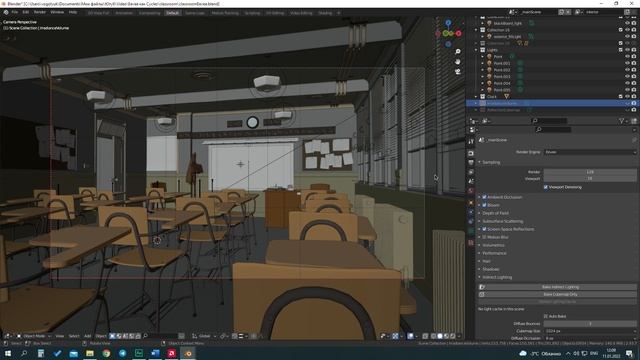The image size is (640, 360).
Task: Open the Render menu
Action: [x=40, y=12]
